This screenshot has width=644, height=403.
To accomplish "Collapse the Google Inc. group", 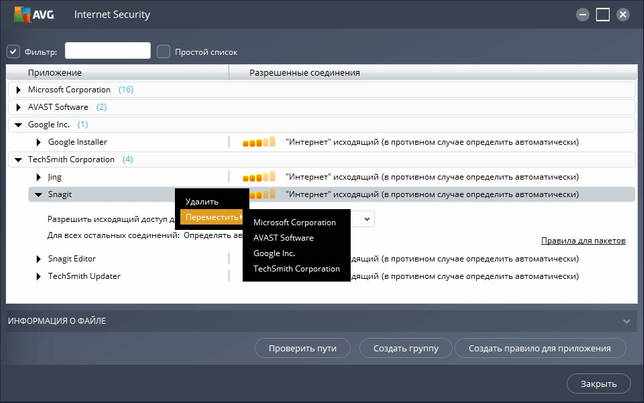I will point(18,124).
